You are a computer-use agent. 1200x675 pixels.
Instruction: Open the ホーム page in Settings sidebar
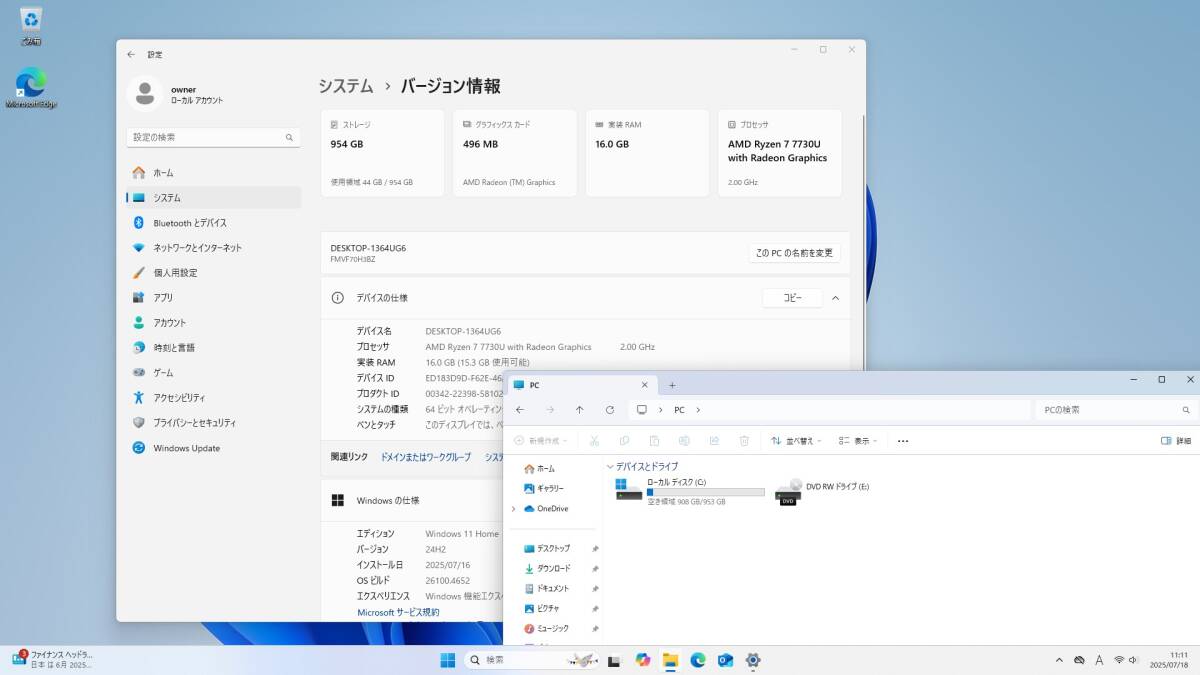point(213,173)
